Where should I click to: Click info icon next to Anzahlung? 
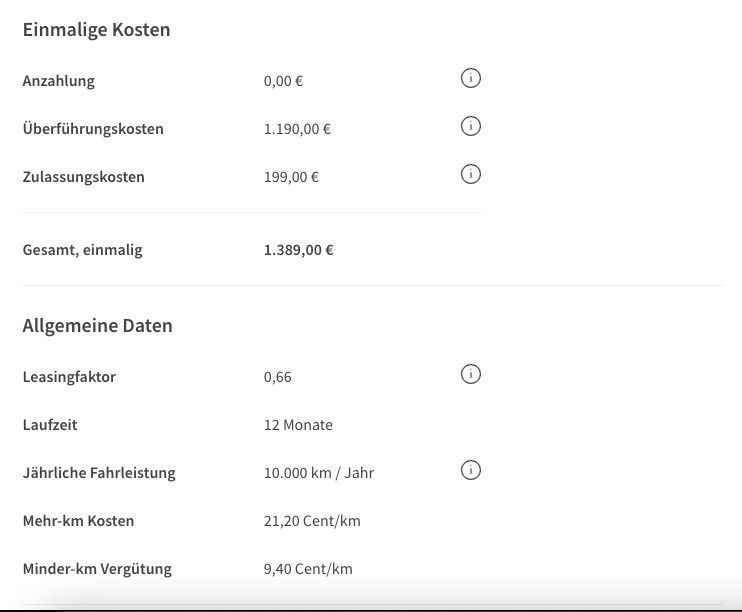click(x=471, y=78)
